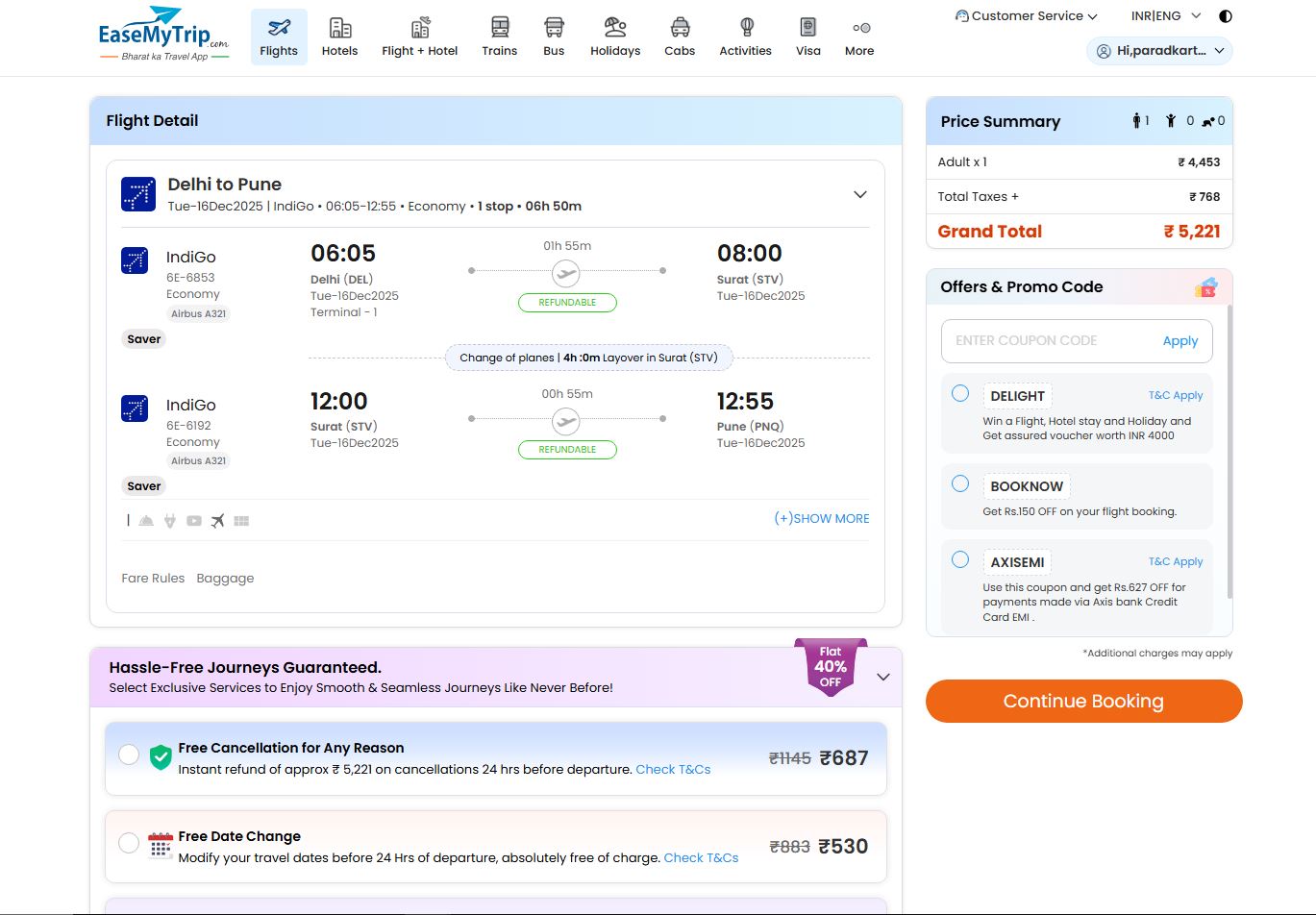This screenshot has width=1316, height=915.
Task: Open the Bus booking icon
Action: tap(554, 29)
